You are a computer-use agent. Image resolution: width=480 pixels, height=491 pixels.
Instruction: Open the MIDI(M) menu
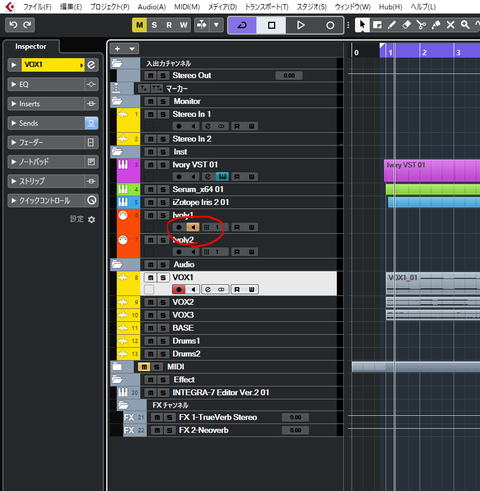[x=187, y=7]
